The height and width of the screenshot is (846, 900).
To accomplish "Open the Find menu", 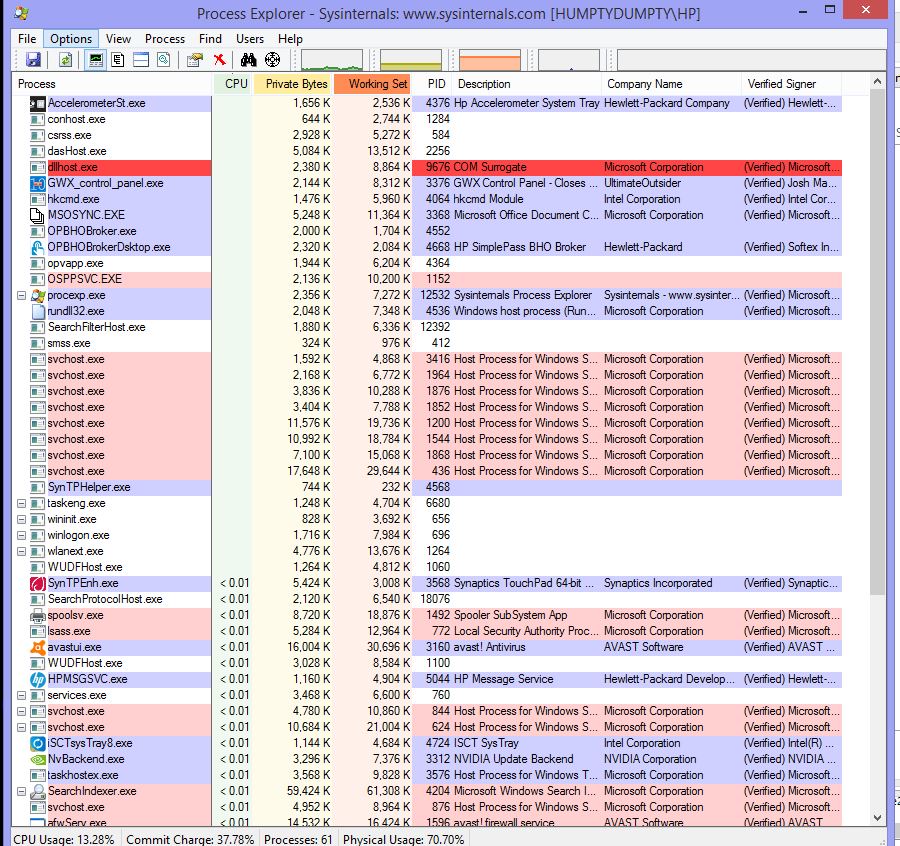I will [210, 38].
